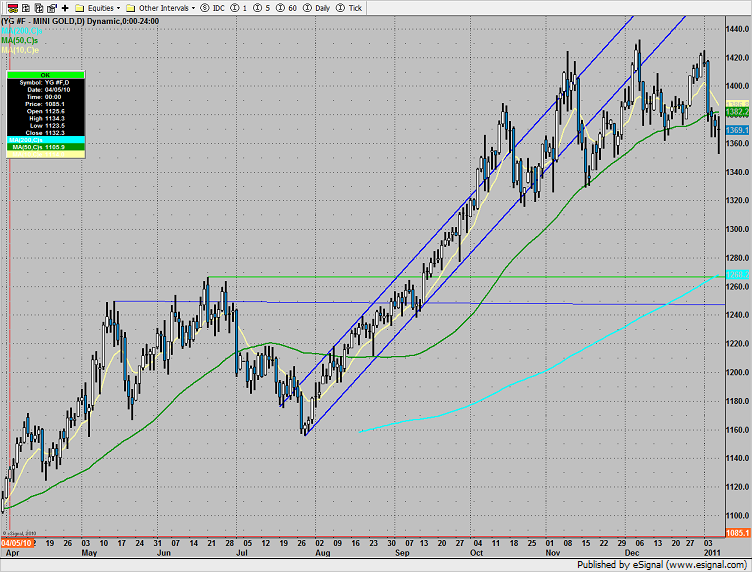Expand the Other Intervals dropdown arrow
This screenshot has width=752, height=572.
pos(192,7)
